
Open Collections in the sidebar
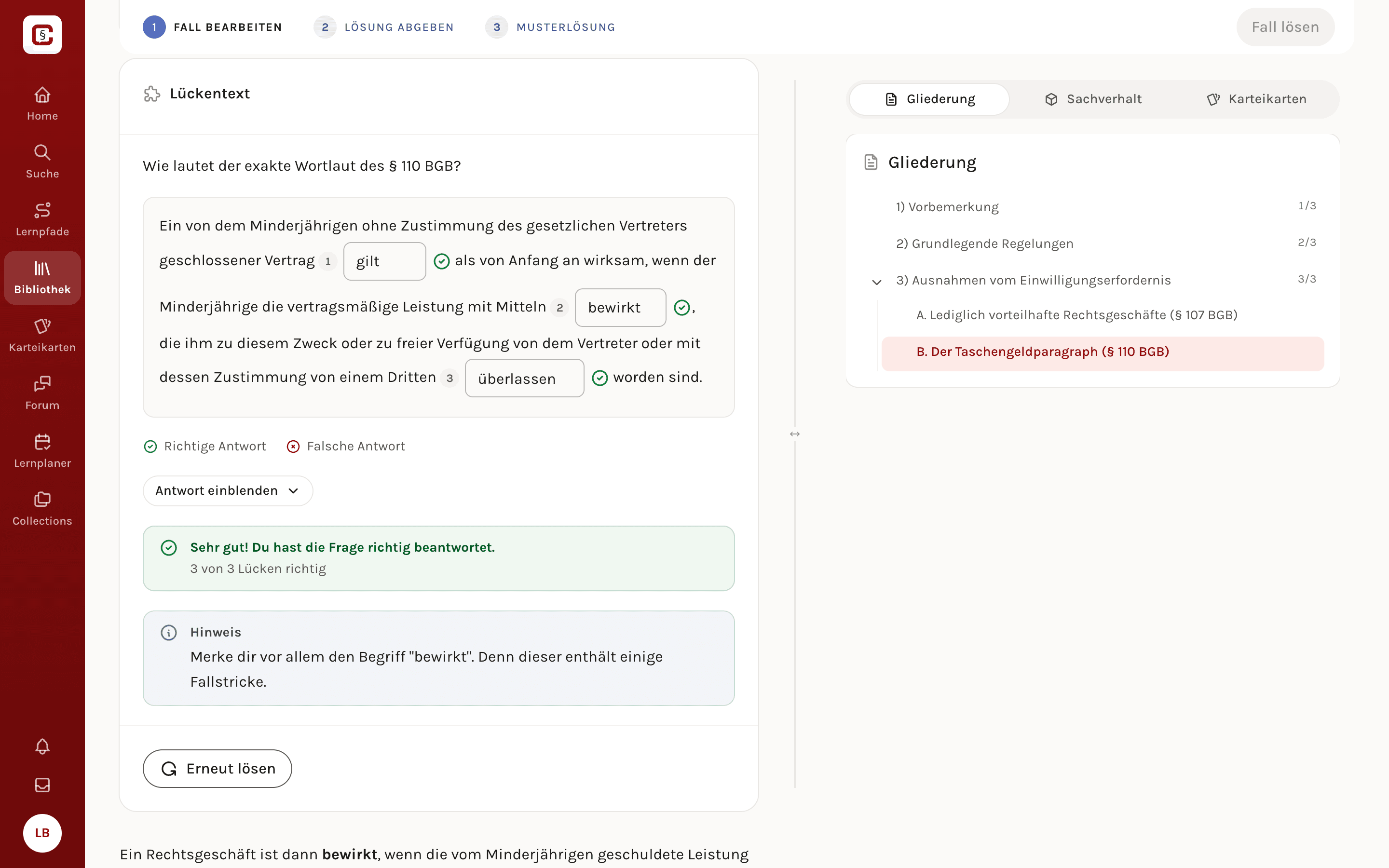click(x=42, y=509)
